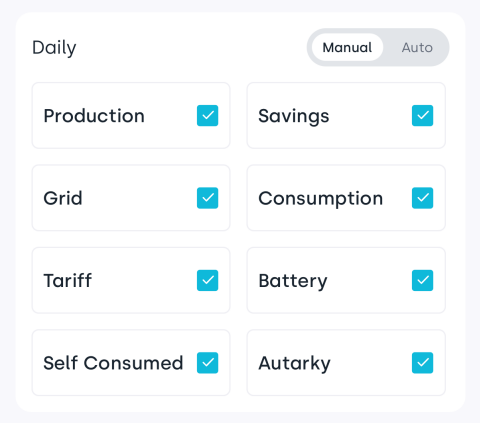The height and width of the screenshot is (423, 480).
Task: Untick the Consumption checkbox
Action: tap(422, 198)
